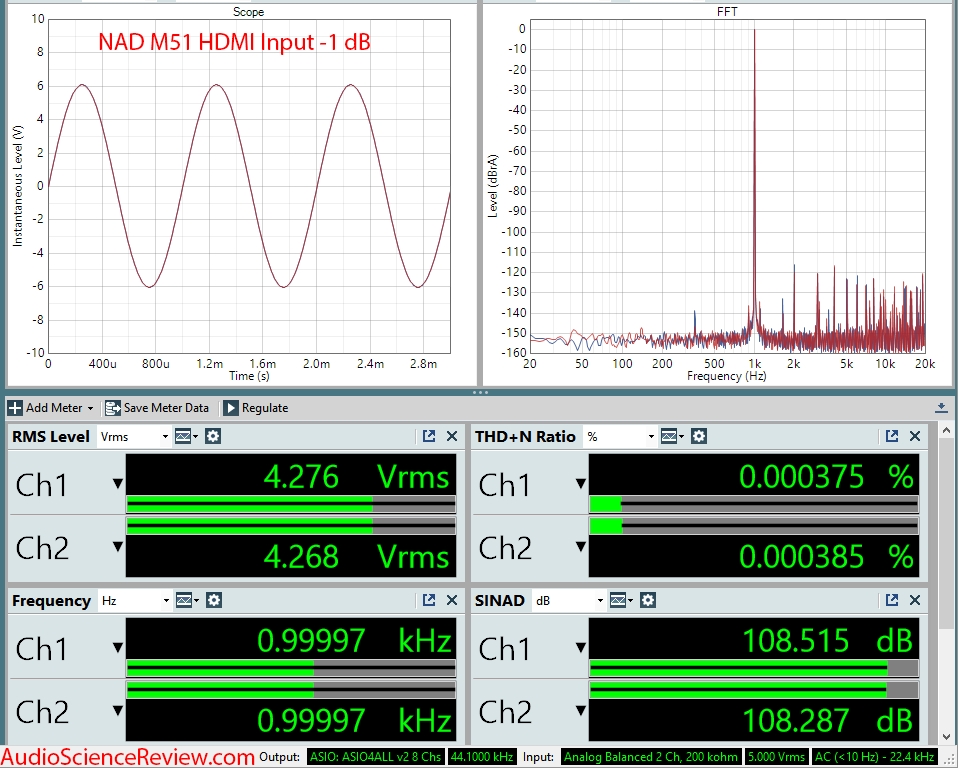
Task: Expand RMS Level Ch2 channel arrow
Action: (118, 547)
